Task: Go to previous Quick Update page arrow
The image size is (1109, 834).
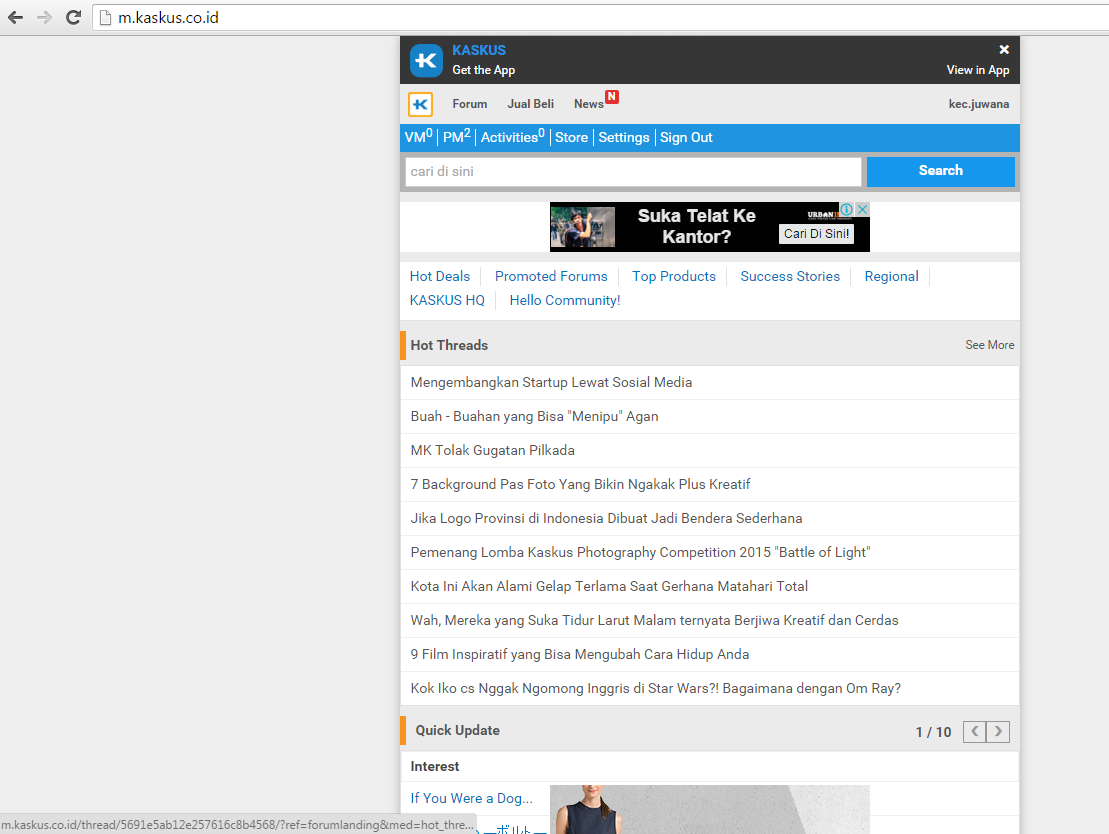Action: point(975,731)
